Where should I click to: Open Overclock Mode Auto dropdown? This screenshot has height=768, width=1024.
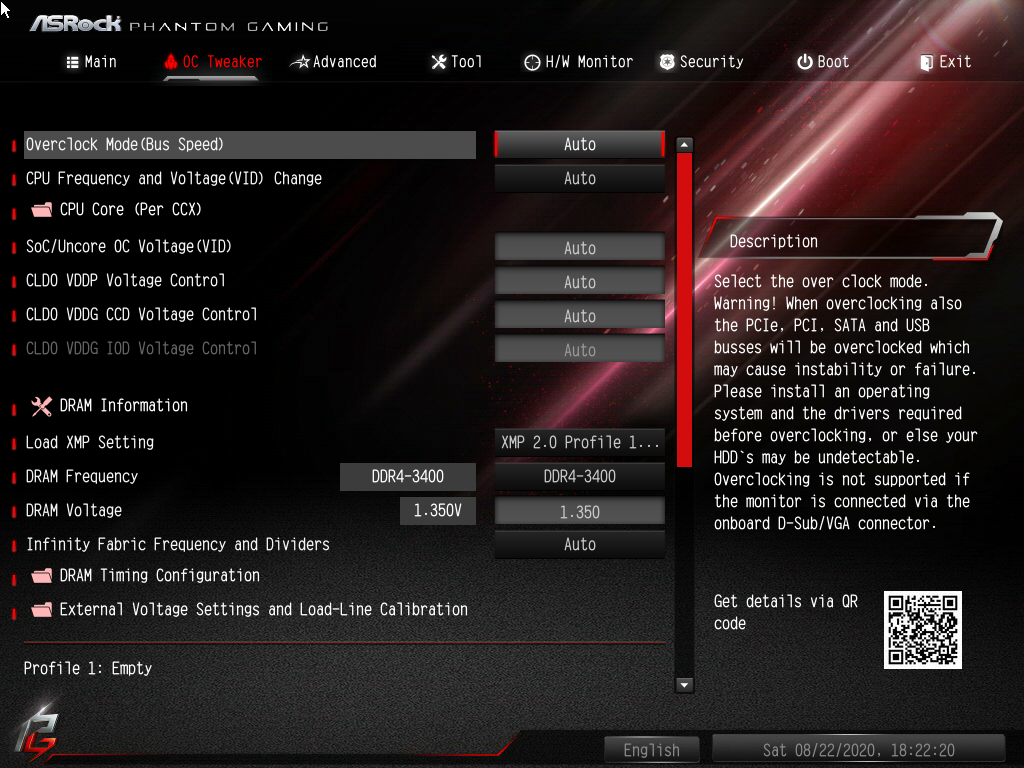pos(580,144)
